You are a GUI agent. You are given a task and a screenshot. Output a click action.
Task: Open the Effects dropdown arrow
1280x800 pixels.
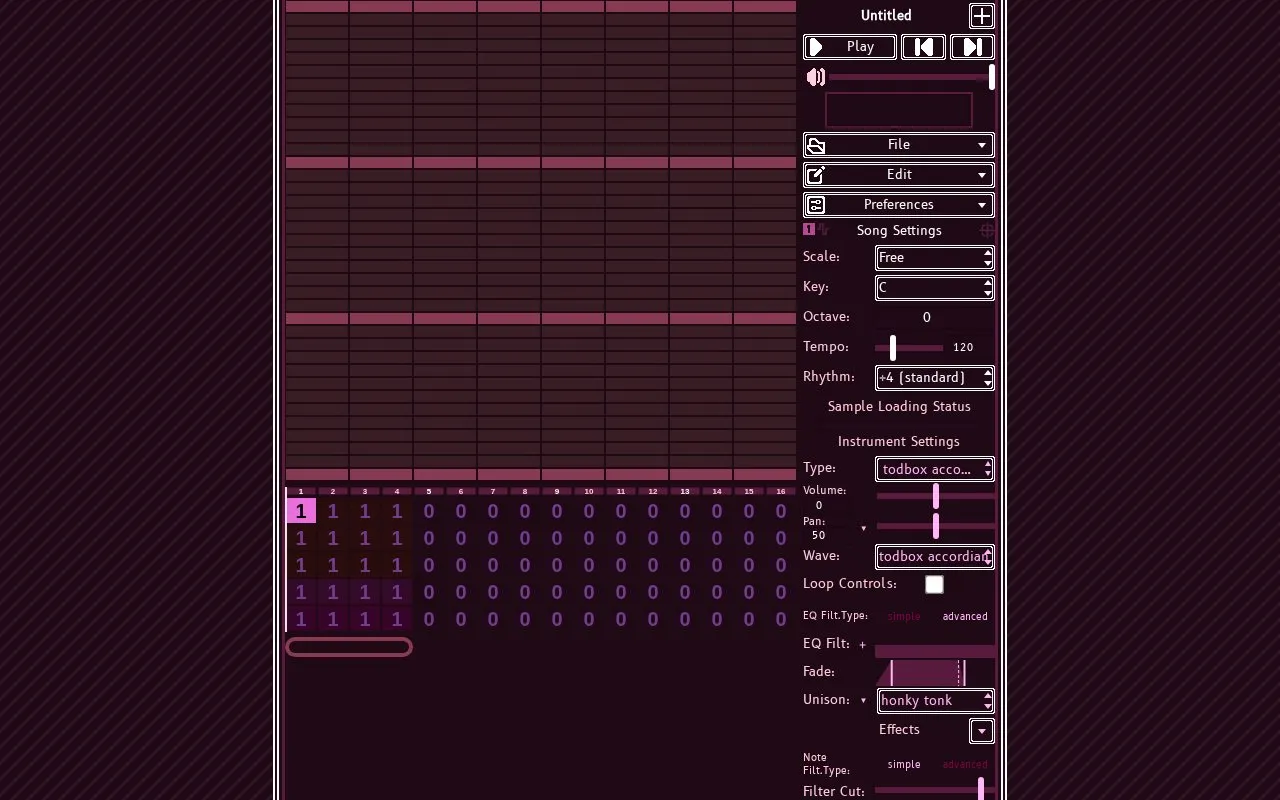pos(982,731)
